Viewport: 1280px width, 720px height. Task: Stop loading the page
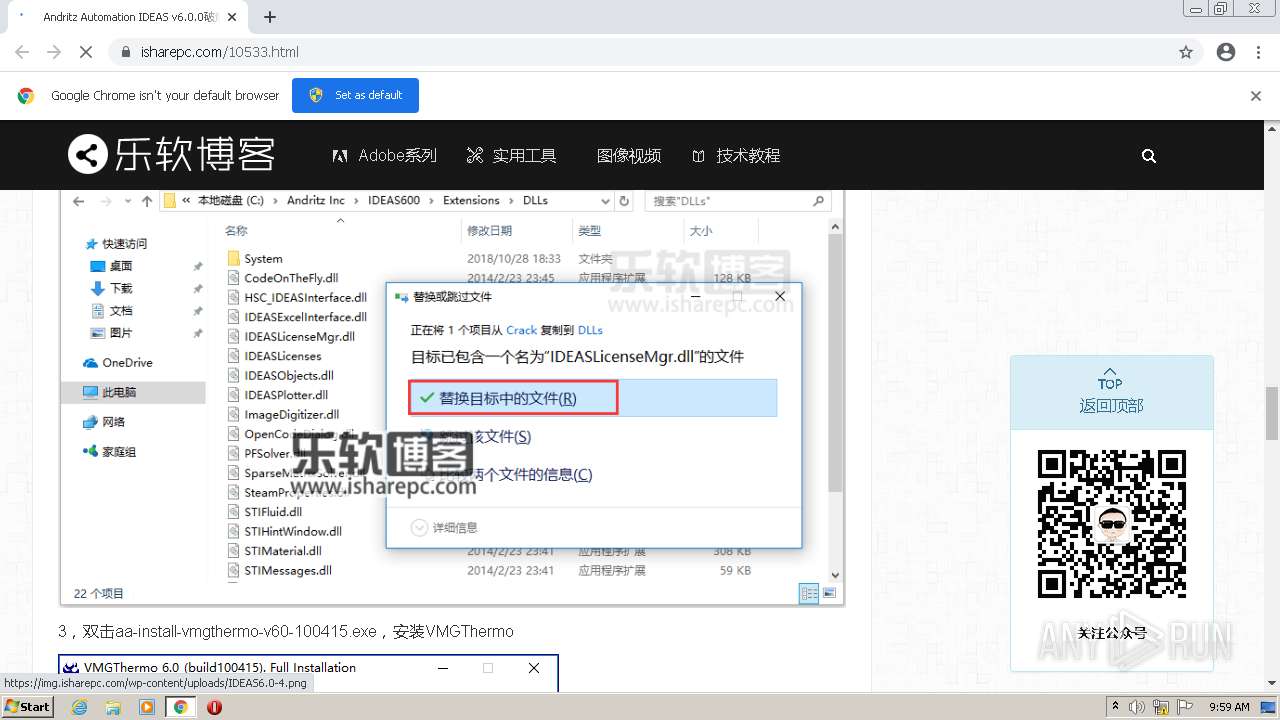86,52
